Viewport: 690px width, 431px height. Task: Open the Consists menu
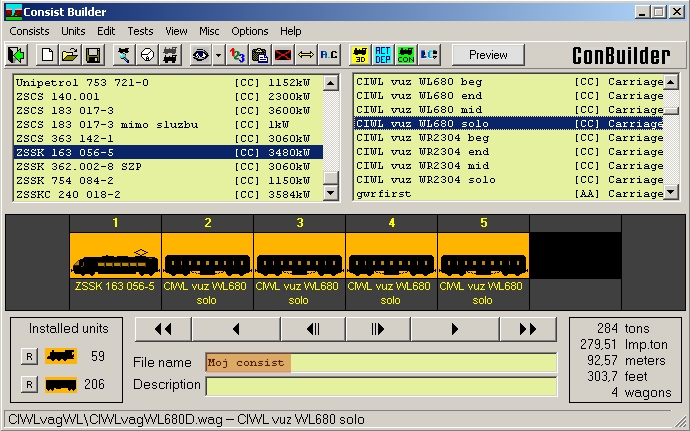29,31
